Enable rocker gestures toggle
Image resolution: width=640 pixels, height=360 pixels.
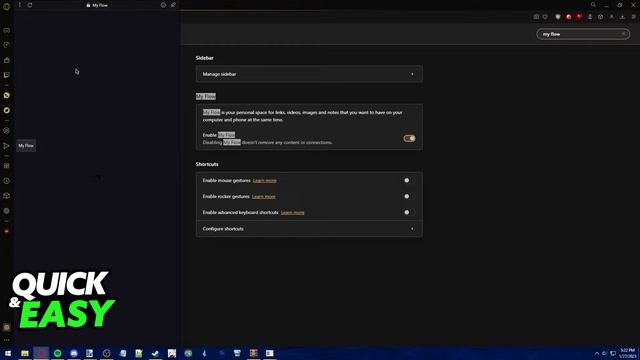(409, 196)
